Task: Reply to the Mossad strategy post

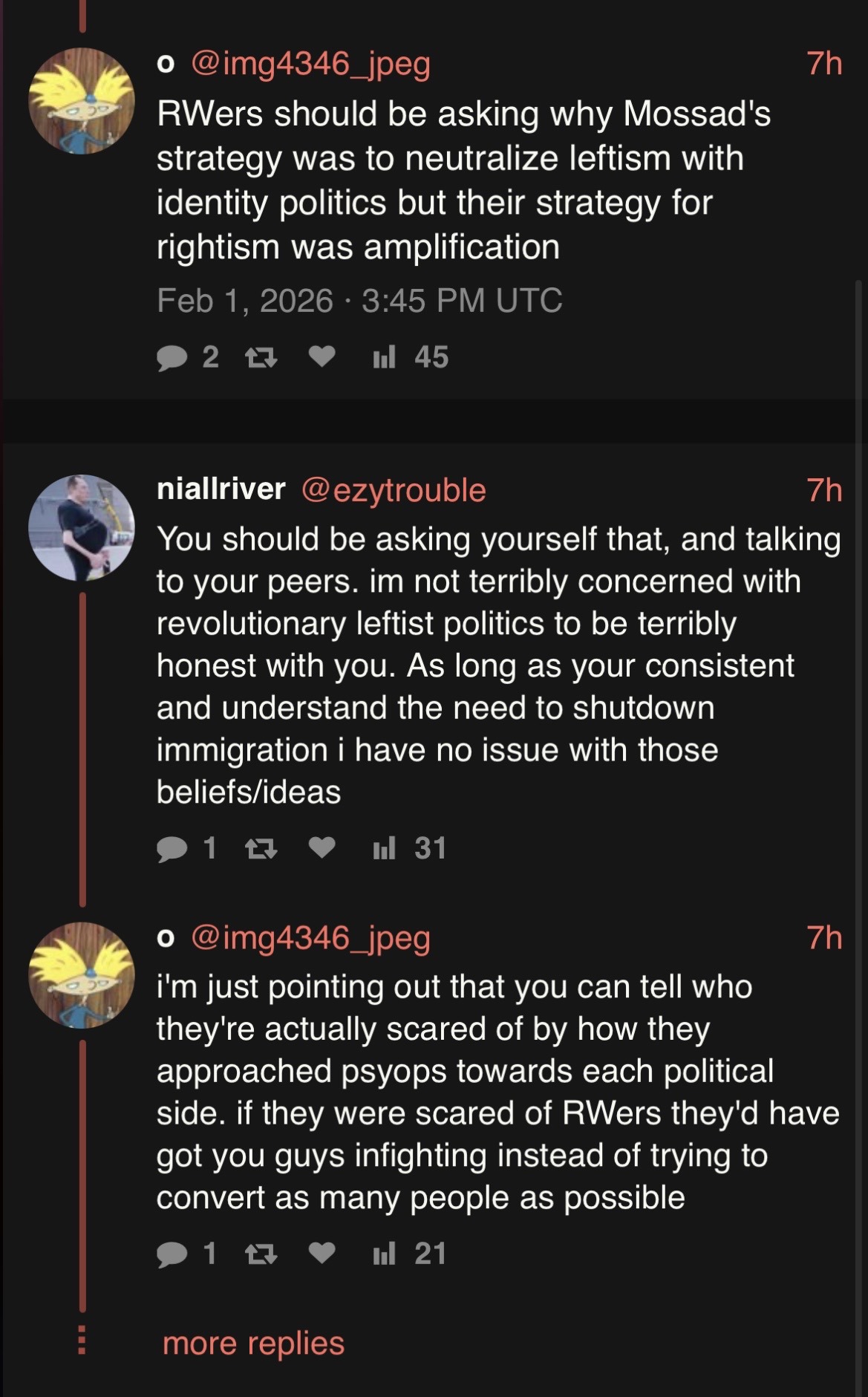Action: point(172,358)
